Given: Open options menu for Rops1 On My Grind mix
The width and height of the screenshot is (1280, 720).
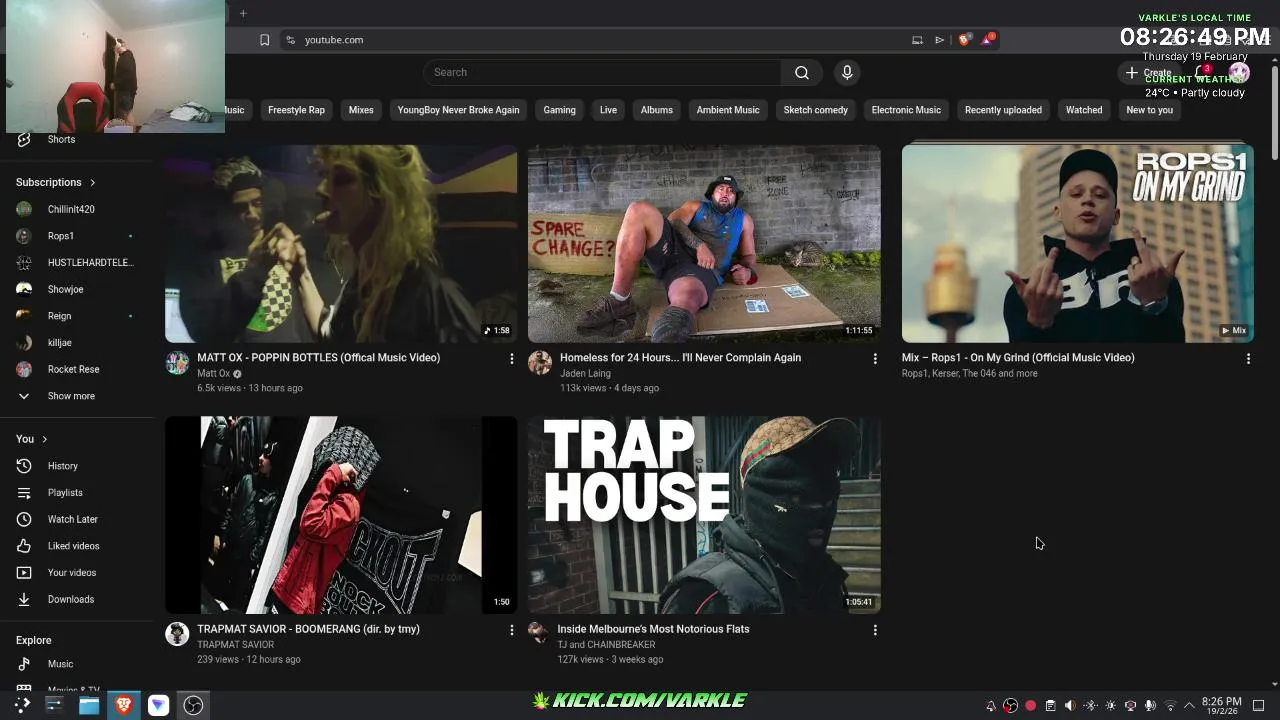Looking at the screenshot, I should (1248, 358).
